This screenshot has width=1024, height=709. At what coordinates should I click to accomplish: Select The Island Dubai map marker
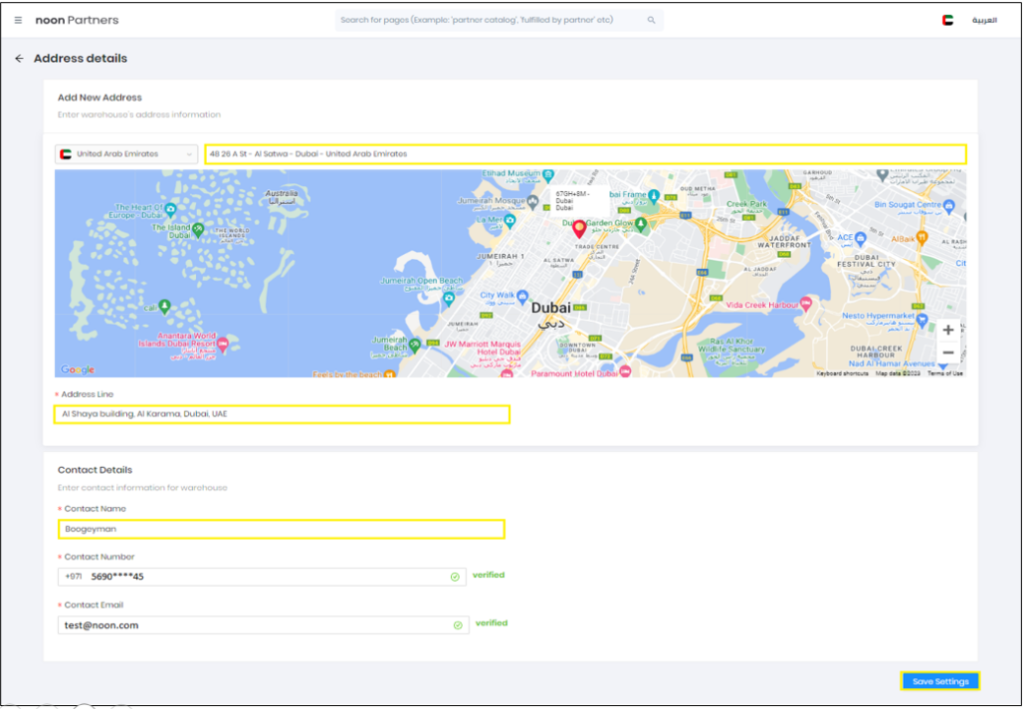(x=198, y=229)
